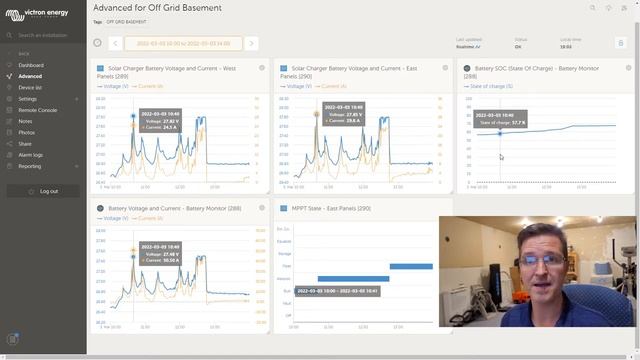Viewport: 640px width, 360px height.
Task: Click the search icon at top right
Action: (593, 8)
